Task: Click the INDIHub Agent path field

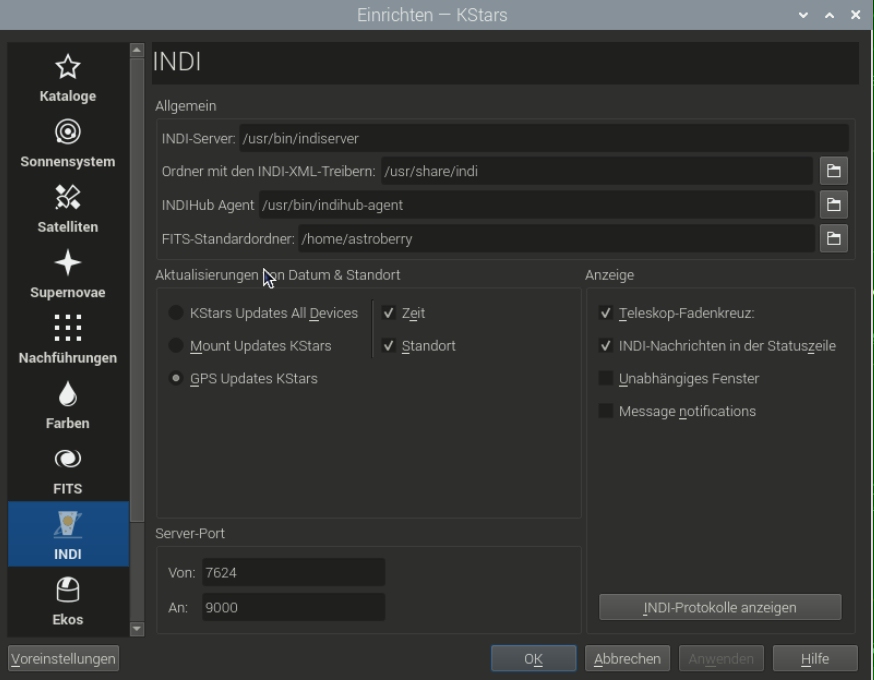Action: (537, 205)
